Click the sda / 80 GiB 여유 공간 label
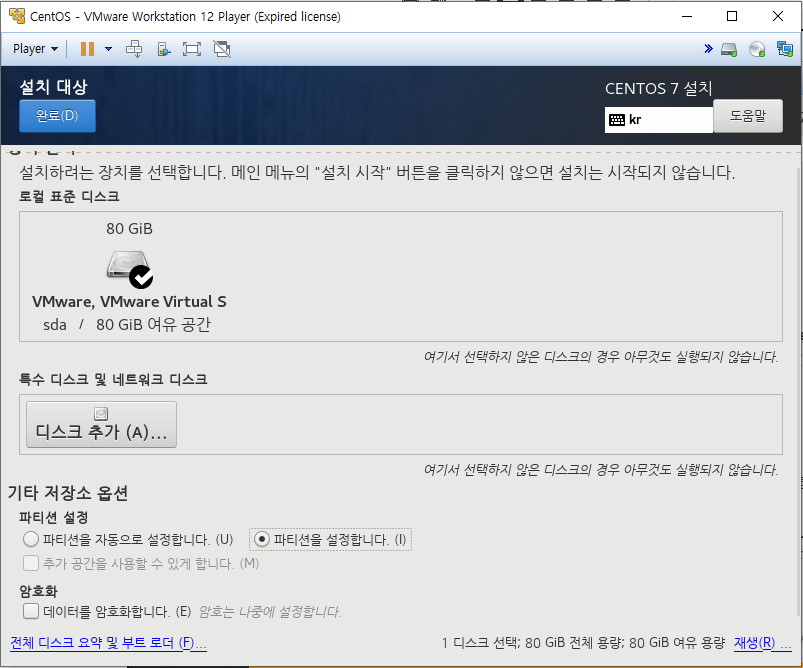Screen dimensions: 803x668 pyautogui.click(x=127, y=324)
